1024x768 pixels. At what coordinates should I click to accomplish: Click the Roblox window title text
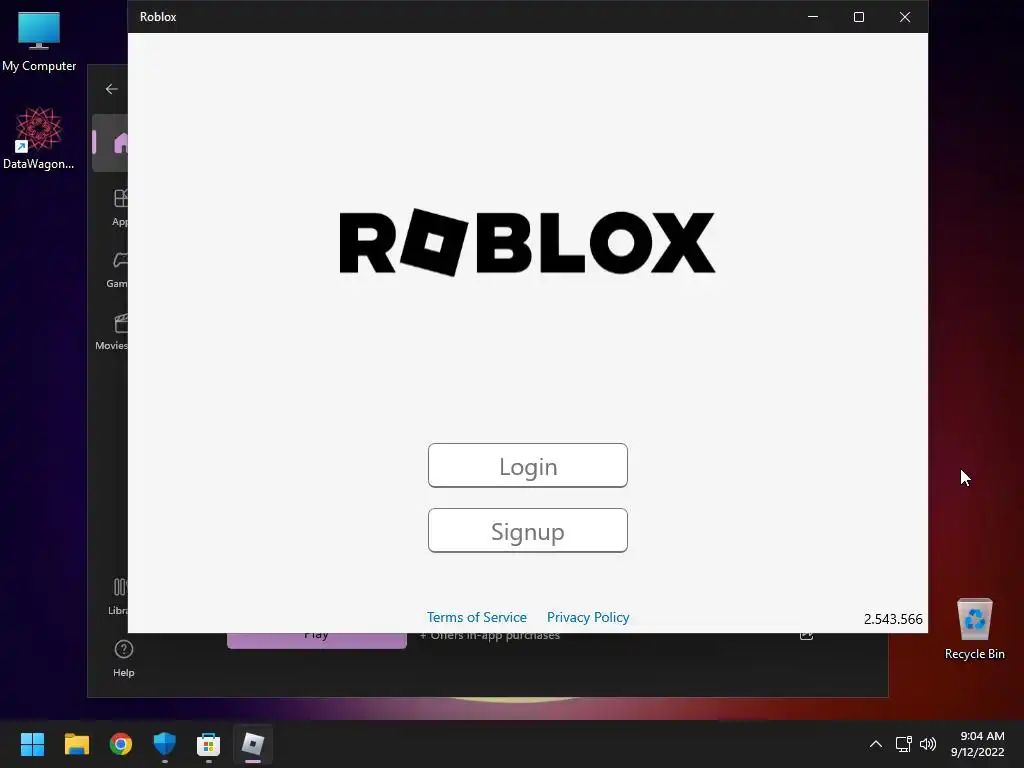158,17
